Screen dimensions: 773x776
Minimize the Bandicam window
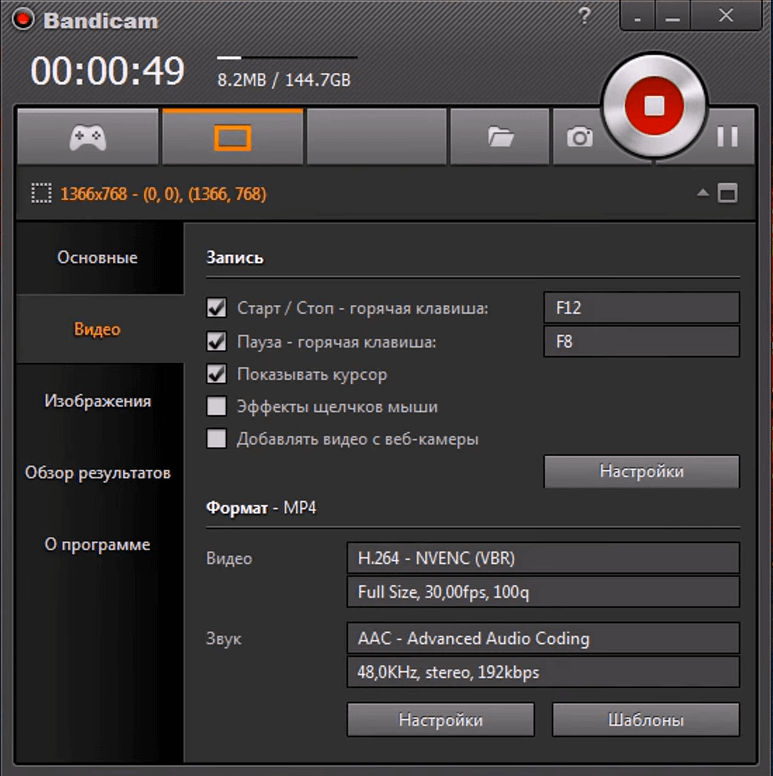click(673, 16)
